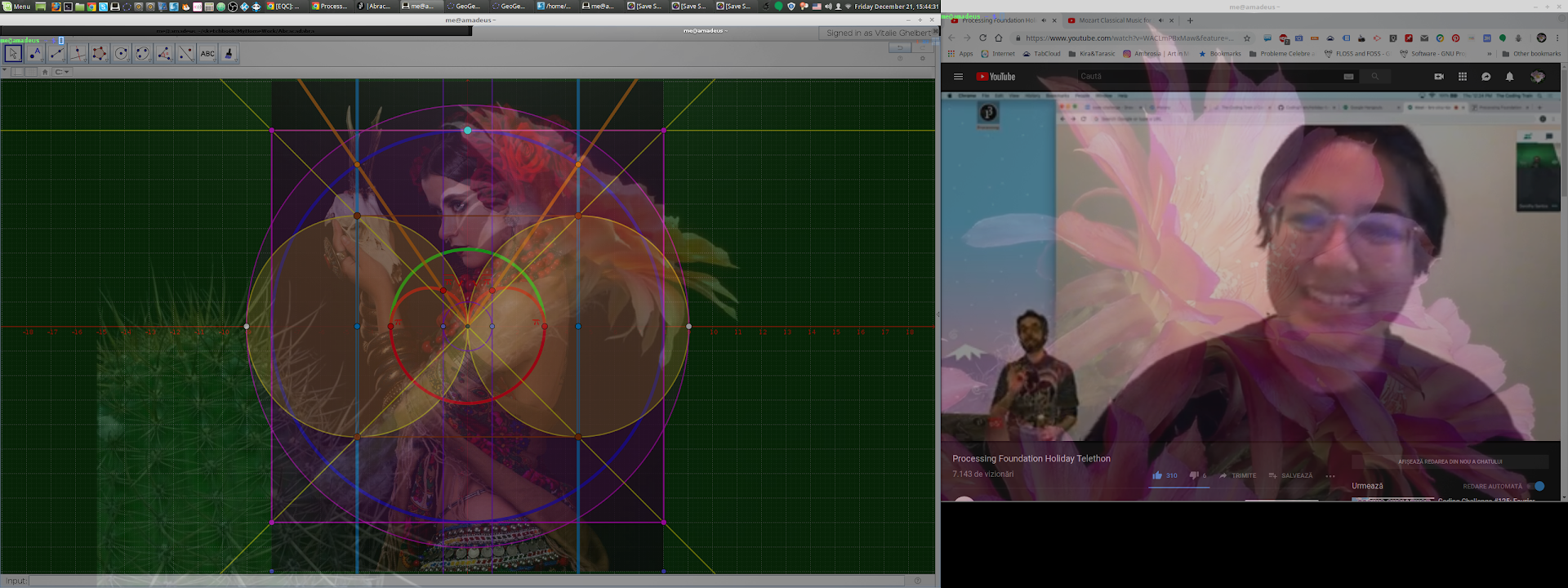Open the YouTube apps grid
This screenshot has width=1568, height=588.
click(x=1463, y=77)
